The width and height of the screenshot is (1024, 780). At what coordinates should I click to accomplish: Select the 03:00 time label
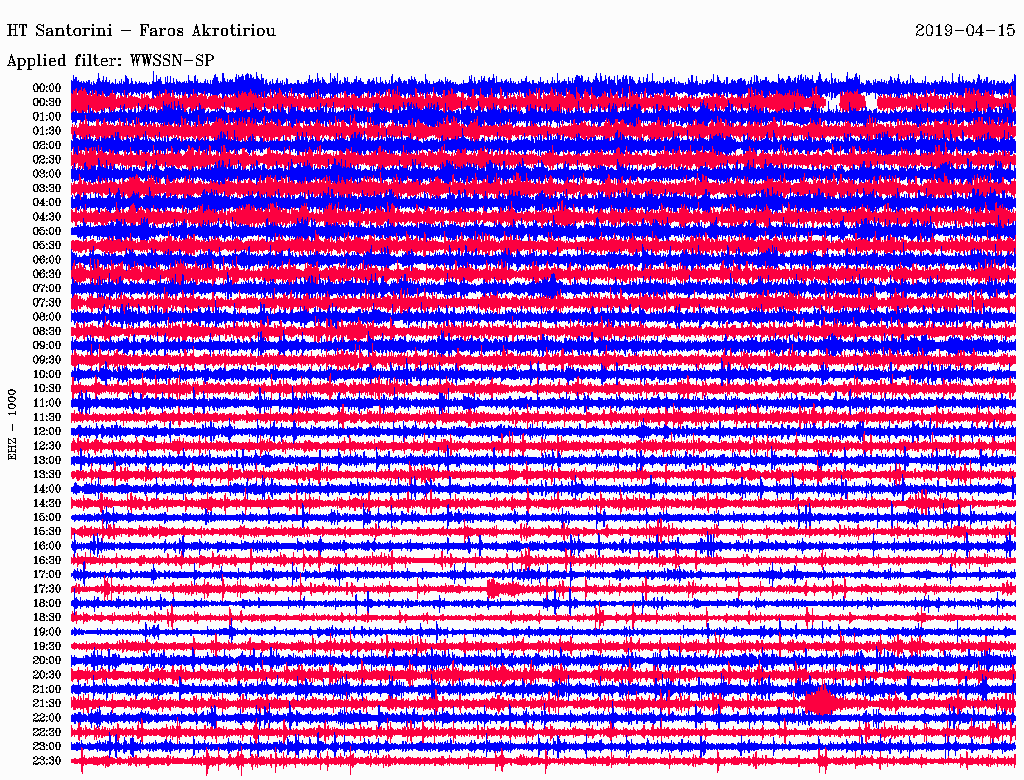[x=47, y=174]
